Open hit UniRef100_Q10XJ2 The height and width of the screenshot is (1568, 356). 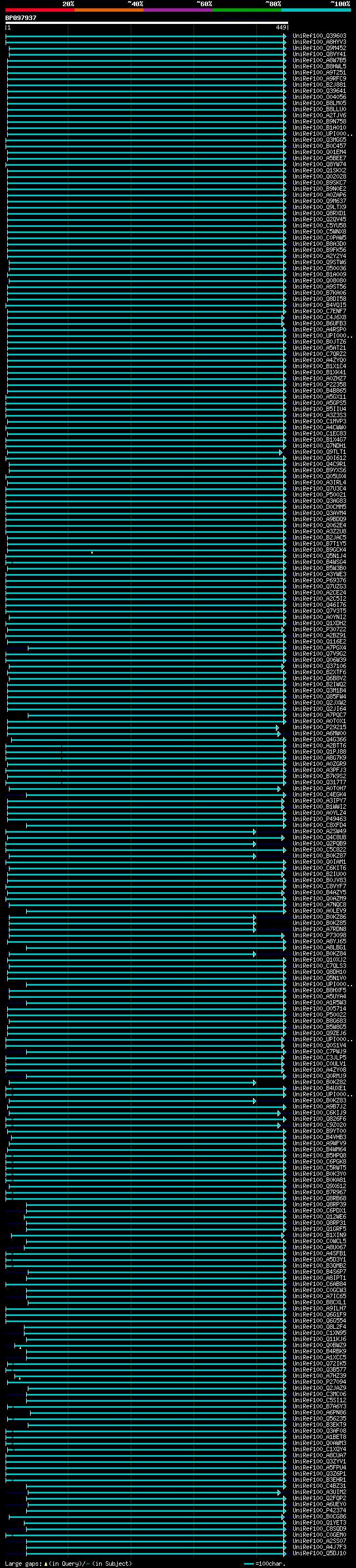click(319, 960)
